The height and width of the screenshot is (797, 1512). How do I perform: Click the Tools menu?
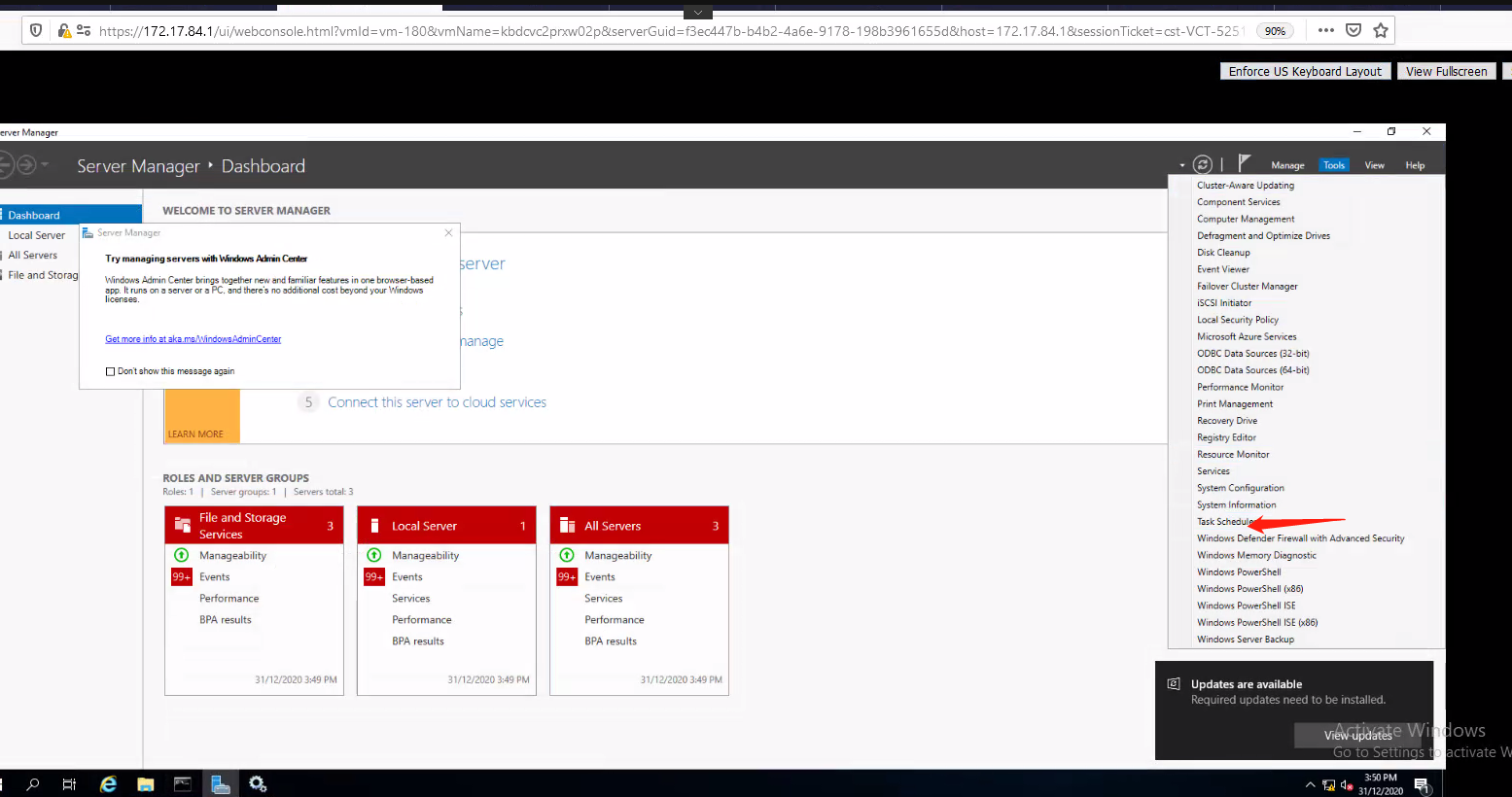[x=1334, y=165]
